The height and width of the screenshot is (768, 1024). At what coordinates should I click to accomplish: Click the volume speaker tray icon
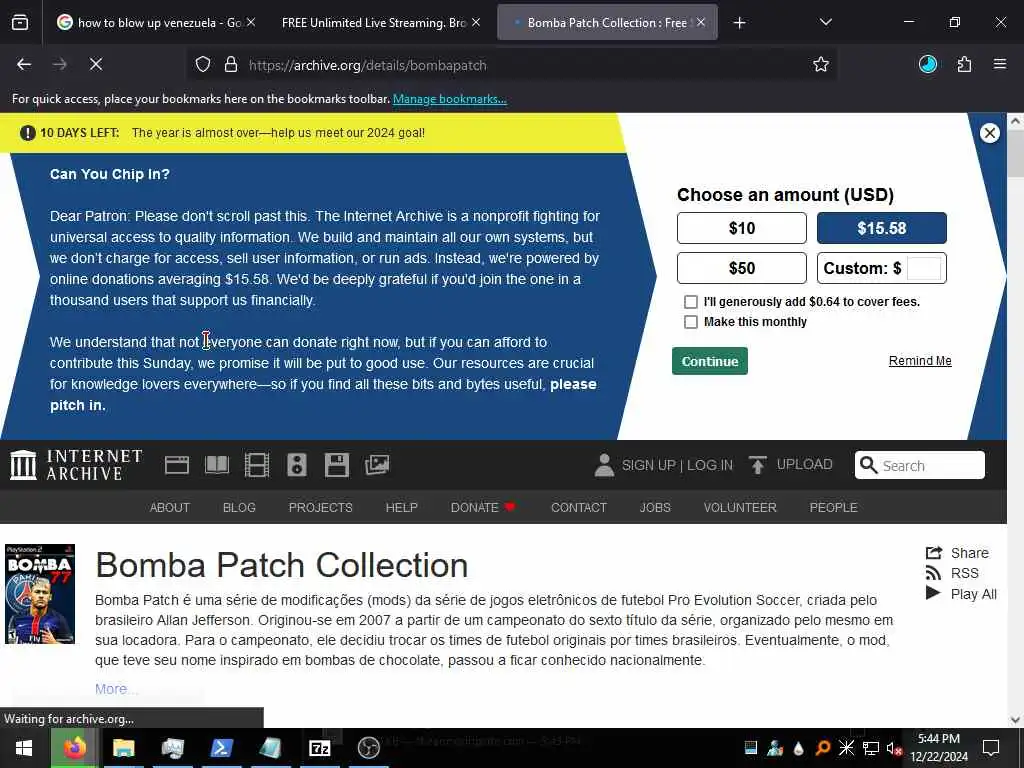[893, 748]
